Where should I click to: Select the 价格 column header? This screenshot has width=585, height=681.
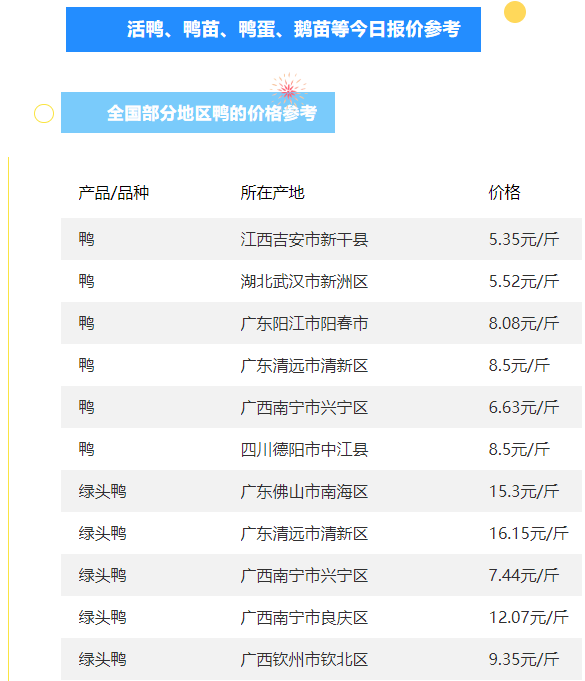pos(504,192)
